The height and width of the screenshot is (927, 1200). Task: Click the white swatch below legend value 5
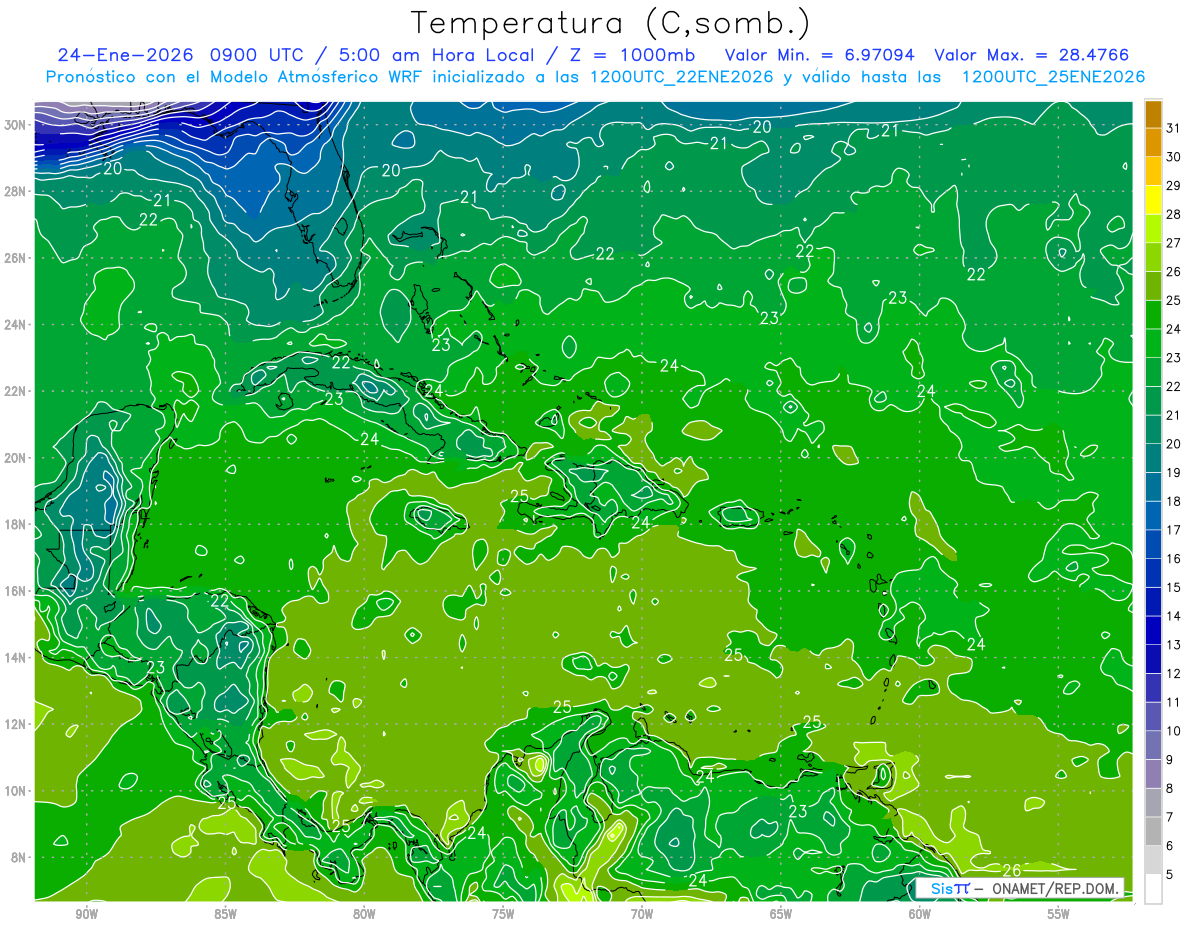pyautogui.click(x=1153, y=889)
